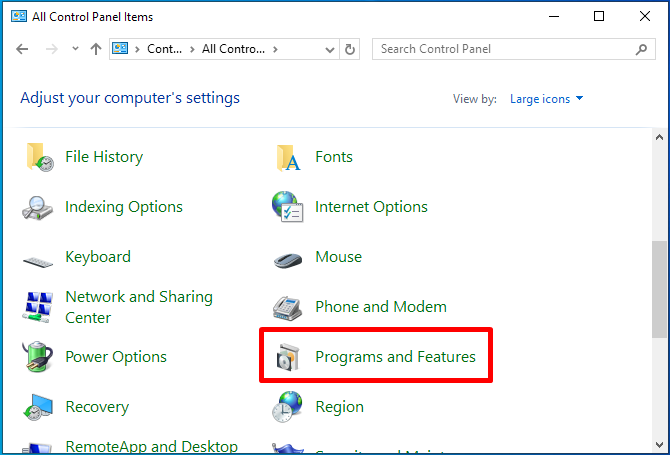Click the Up to parent folder arrow
This screenshot has height=455, width=670.
coord(96,49)
